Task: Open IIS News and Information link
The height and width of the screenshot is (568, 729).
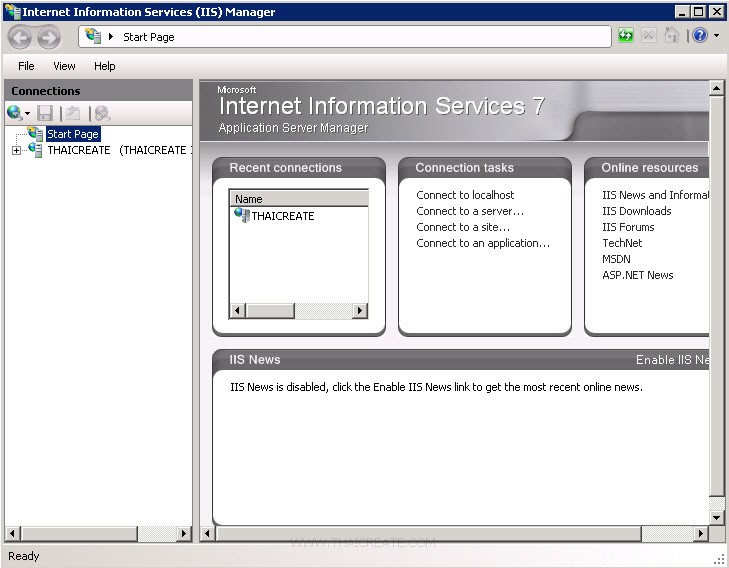Action: (656, 195)
